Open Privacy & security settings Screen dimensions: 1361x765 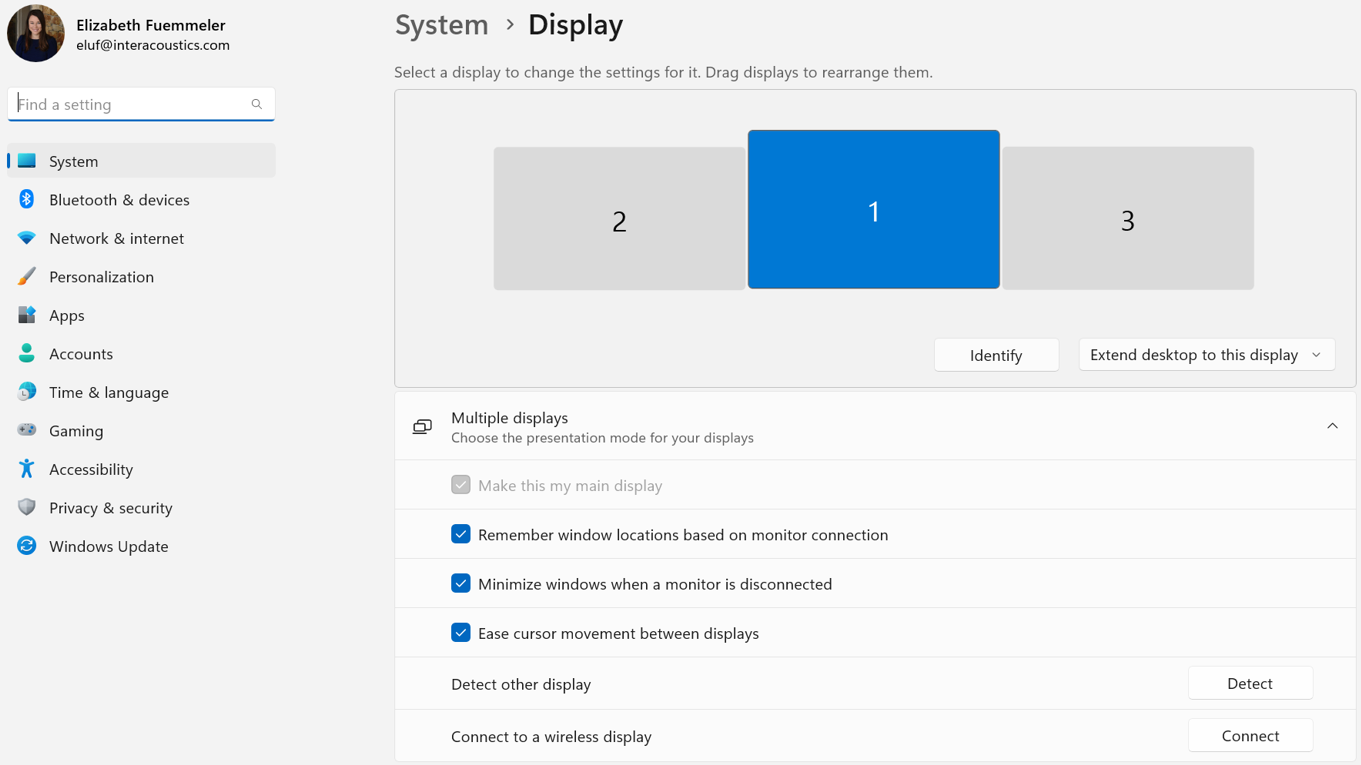pos(110,508)
